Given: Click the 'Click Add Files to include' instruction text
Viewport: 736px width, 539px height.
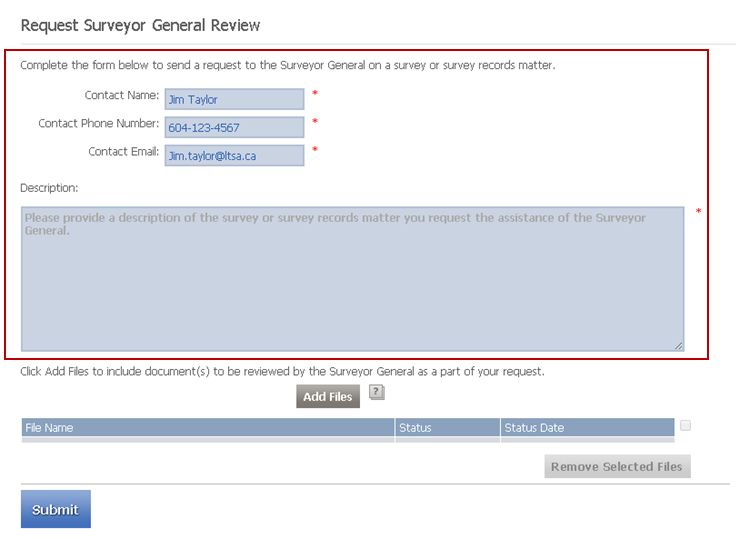Looking at the screenshot, I should pos(282,371).
